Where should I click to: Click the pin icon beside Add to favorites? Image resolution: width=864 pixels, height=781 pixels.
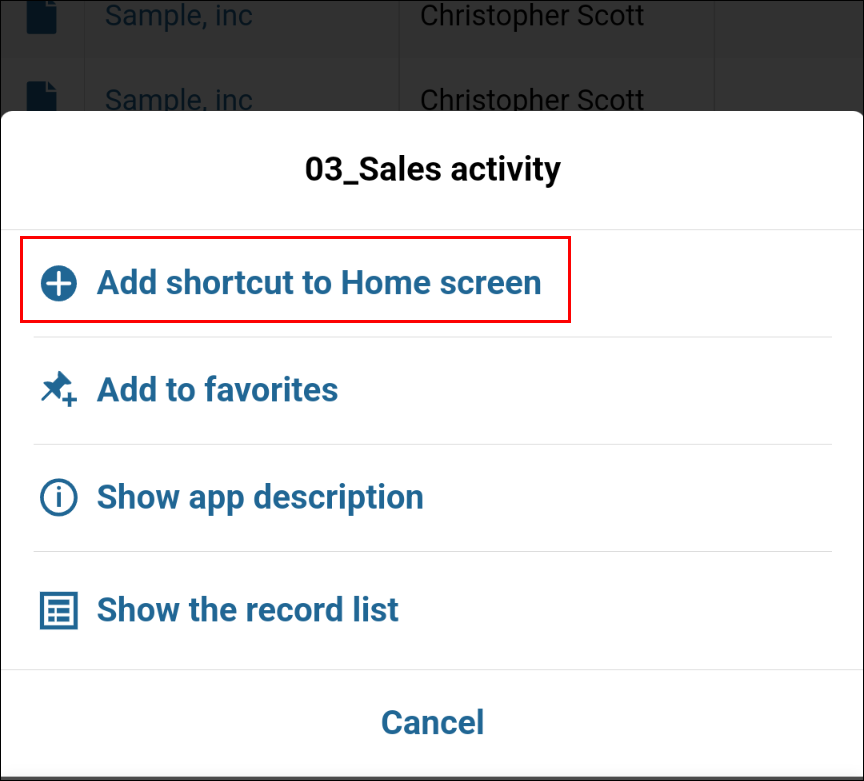(58, 389)
